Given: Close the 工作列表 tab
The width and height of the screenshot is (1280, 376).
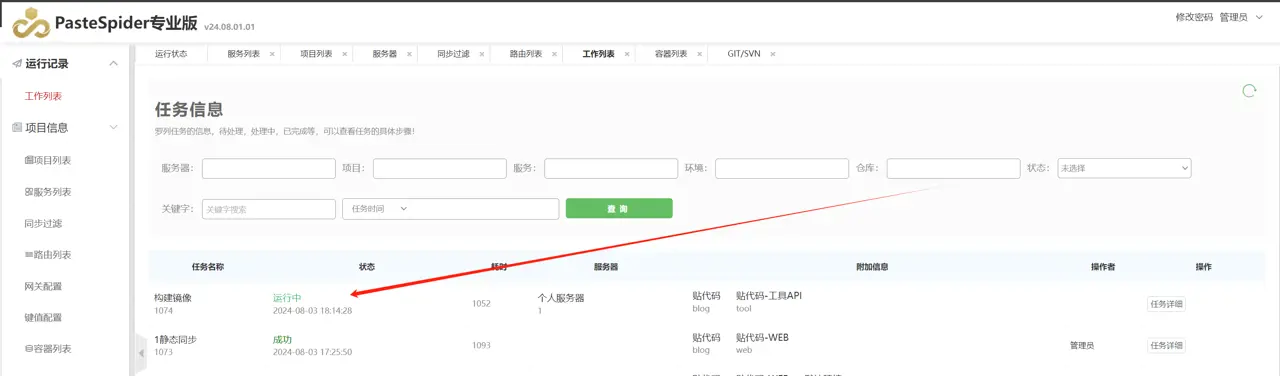Looking at the screenshot, I should point(627,54).
